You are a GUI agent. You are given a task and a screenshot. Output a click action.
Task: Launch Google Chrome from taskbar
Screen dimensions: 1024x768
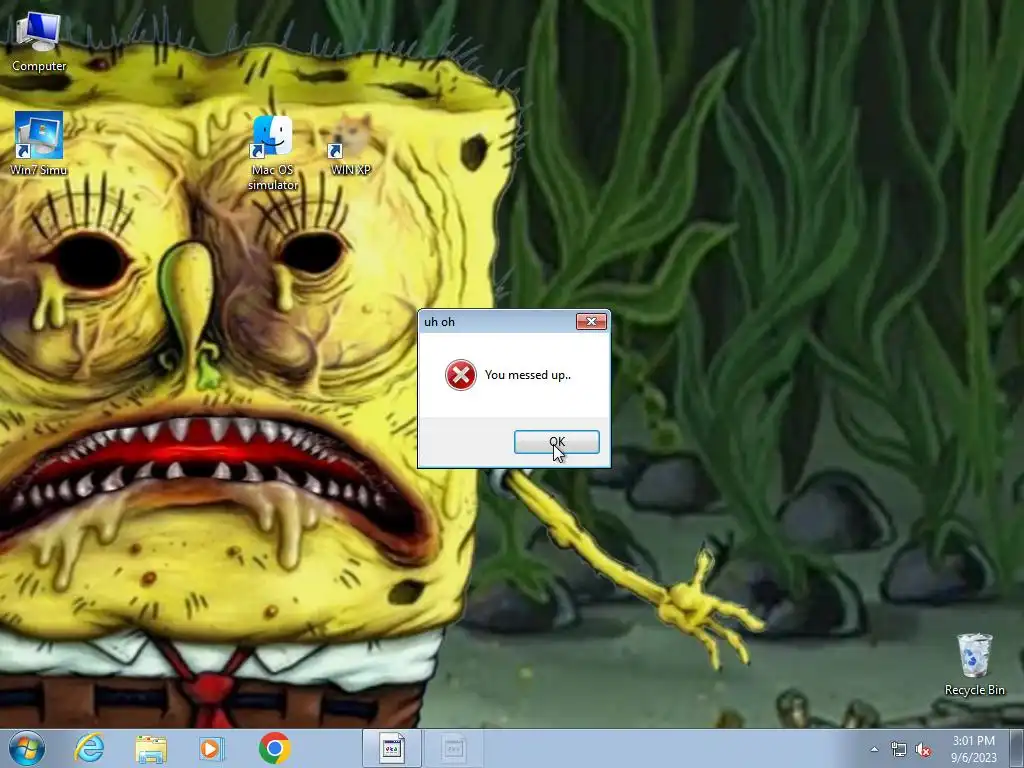point(274,748)
